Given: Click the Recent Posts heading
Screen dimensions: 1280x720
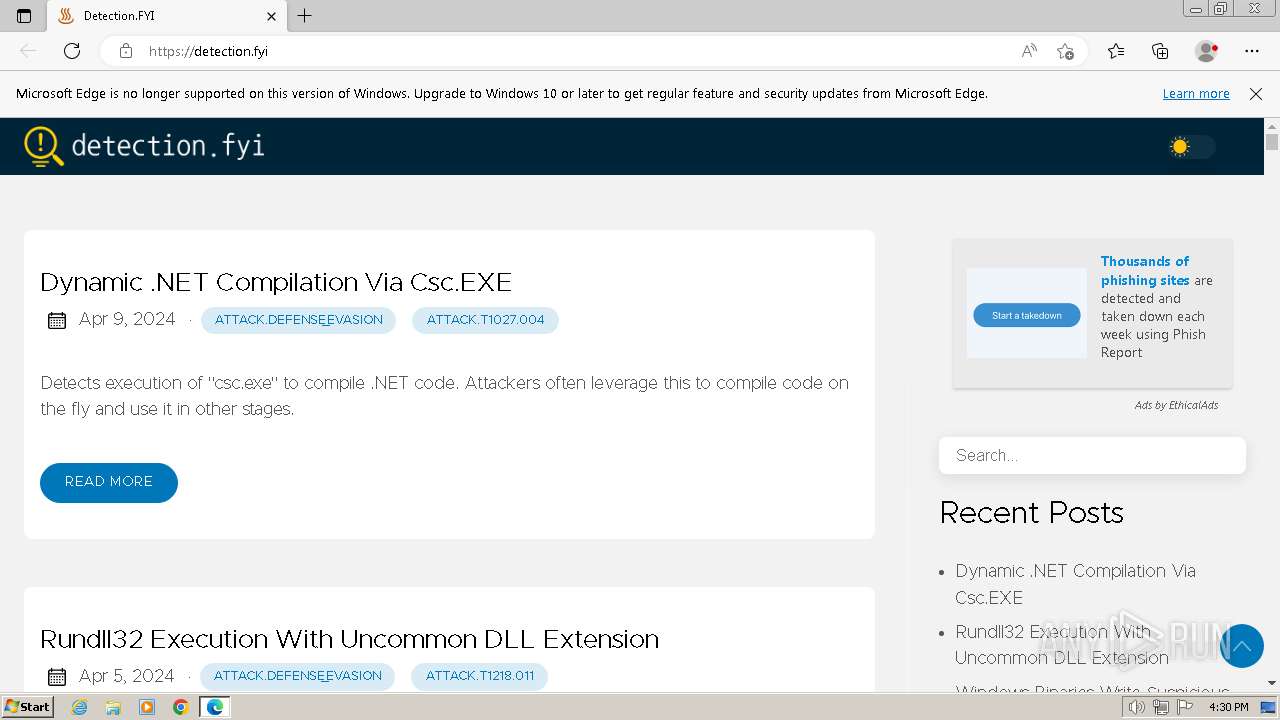Looking at the screenshot, I should pos(1031,513).
